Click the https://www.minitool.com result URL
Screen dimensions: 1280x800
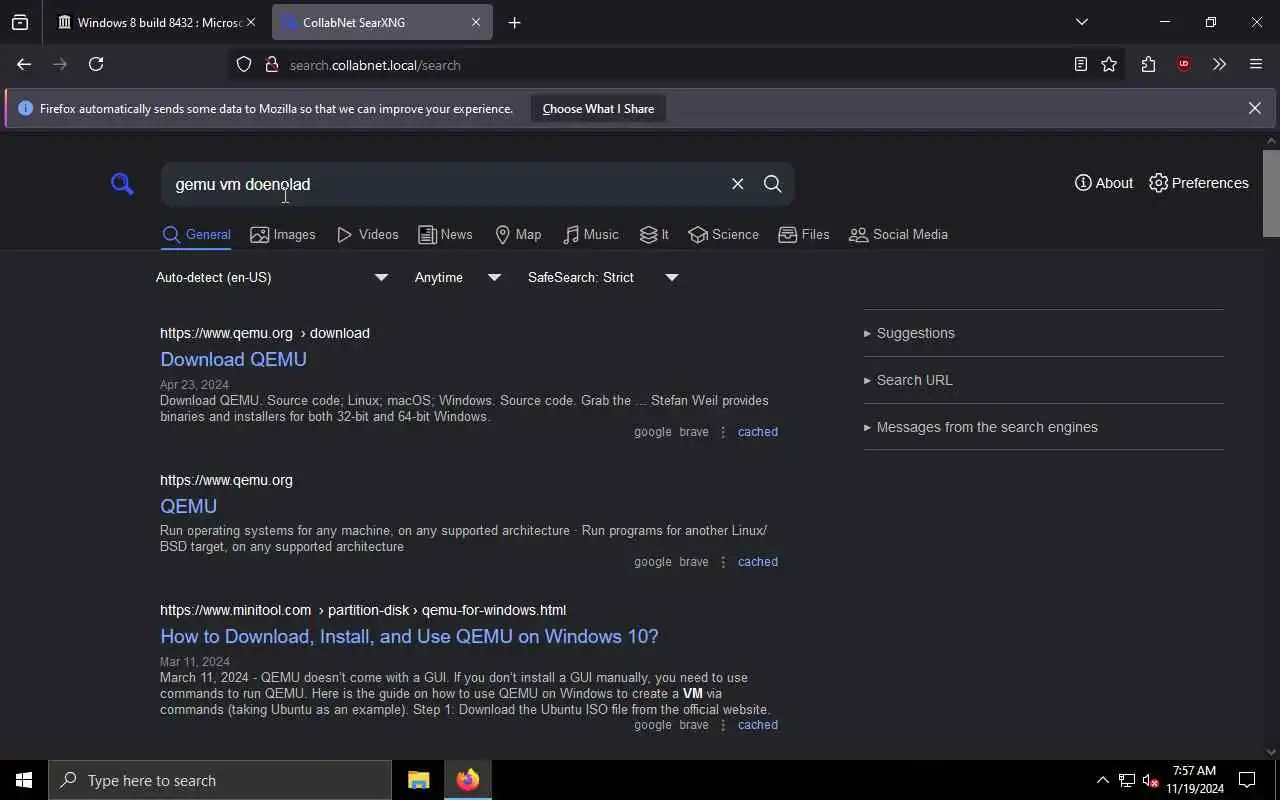pos(363,610)
